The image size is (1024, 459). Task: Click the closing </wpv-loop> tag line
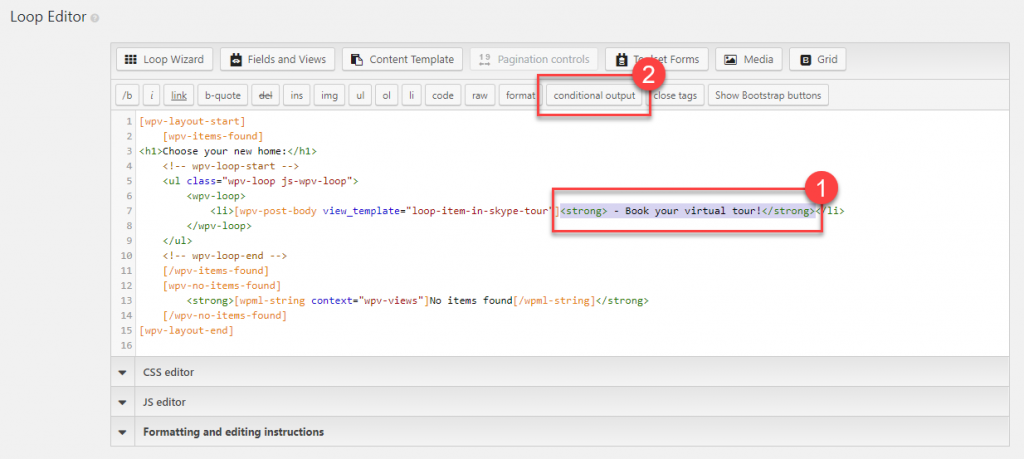click(x=219, y=226)
